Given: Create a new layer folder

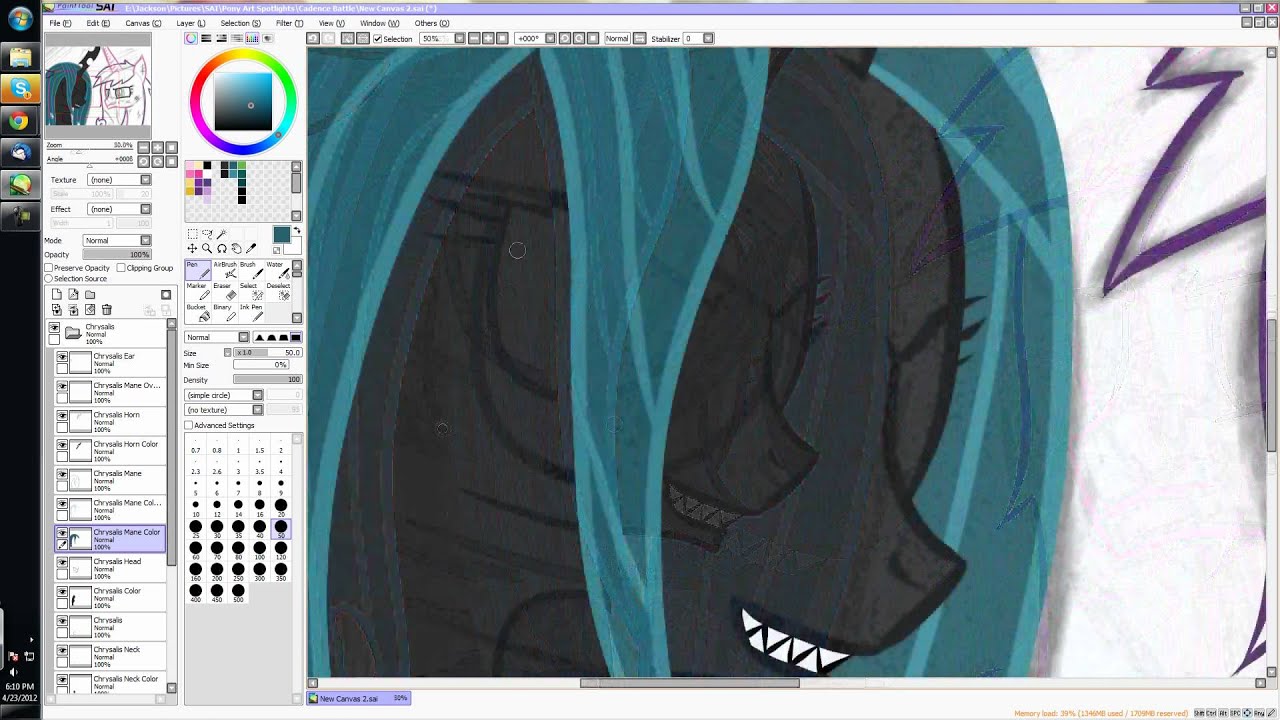Looking at the screenshot, I should point(90,295).
